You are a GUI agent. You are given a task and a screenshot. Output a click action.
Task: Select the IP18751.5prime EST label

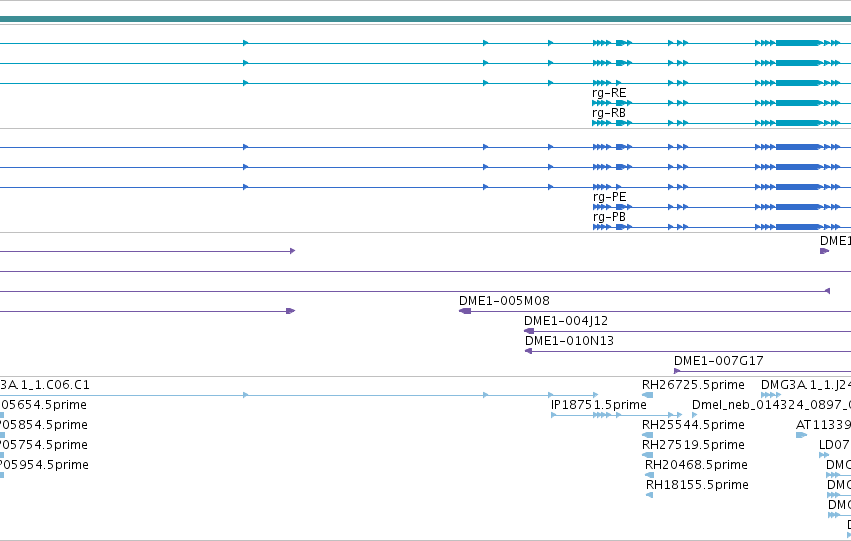[x=599, y=405]
